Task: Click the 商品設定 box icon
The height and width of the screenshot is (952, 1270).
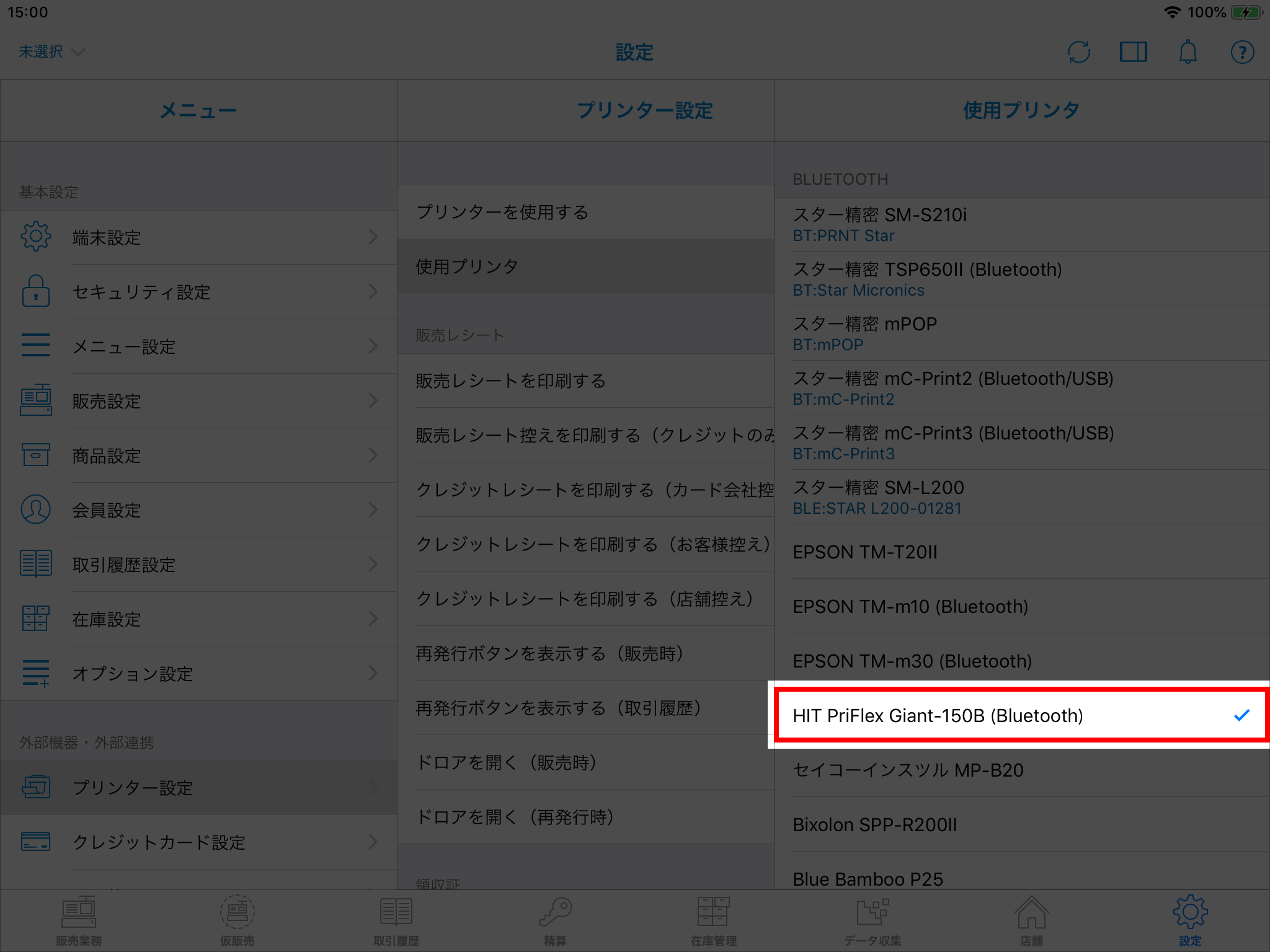Action: coord(36,455)
